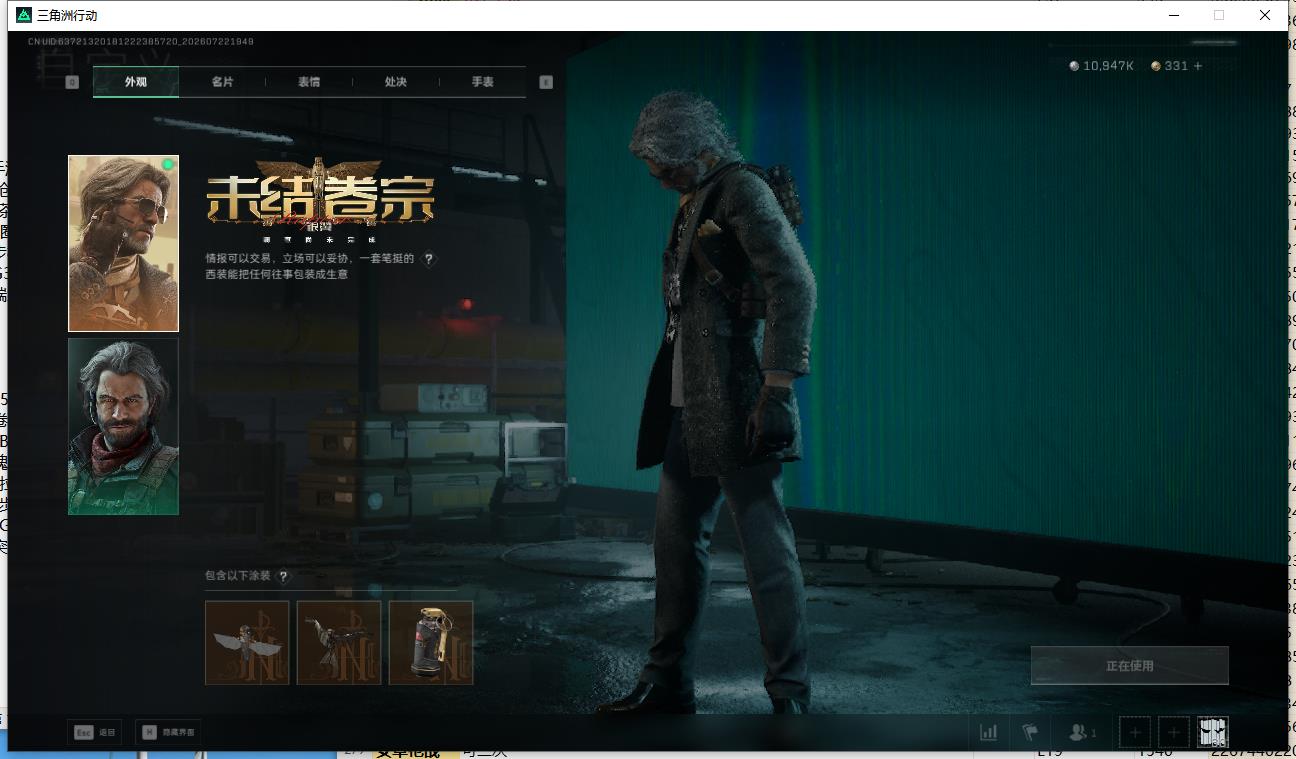The height and width of the screenshot is (759, 1296).
Task: Click the first empty teammate plus slot
Action: 1135,733
